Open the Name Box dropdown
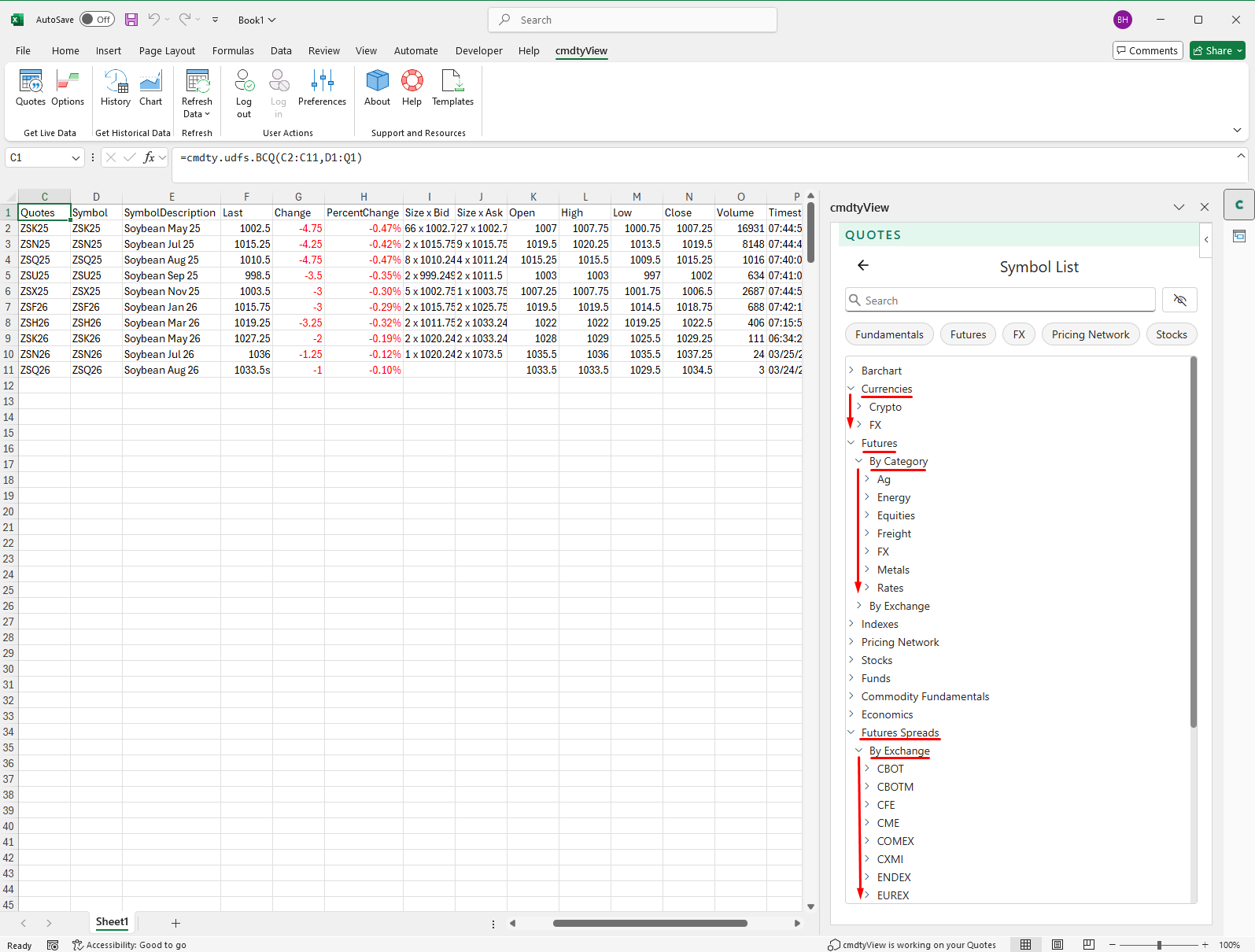 point(76,157)
